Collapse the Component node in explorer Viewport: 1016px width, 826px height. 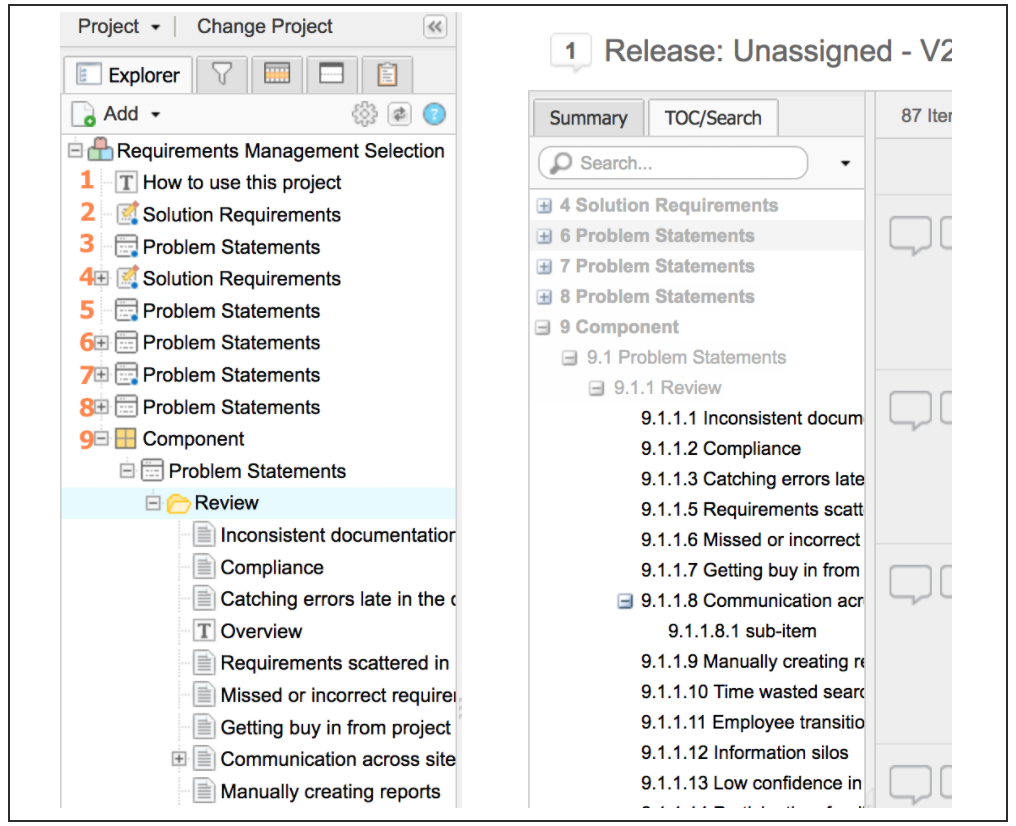pyautogui.click(x=101, y=439)
